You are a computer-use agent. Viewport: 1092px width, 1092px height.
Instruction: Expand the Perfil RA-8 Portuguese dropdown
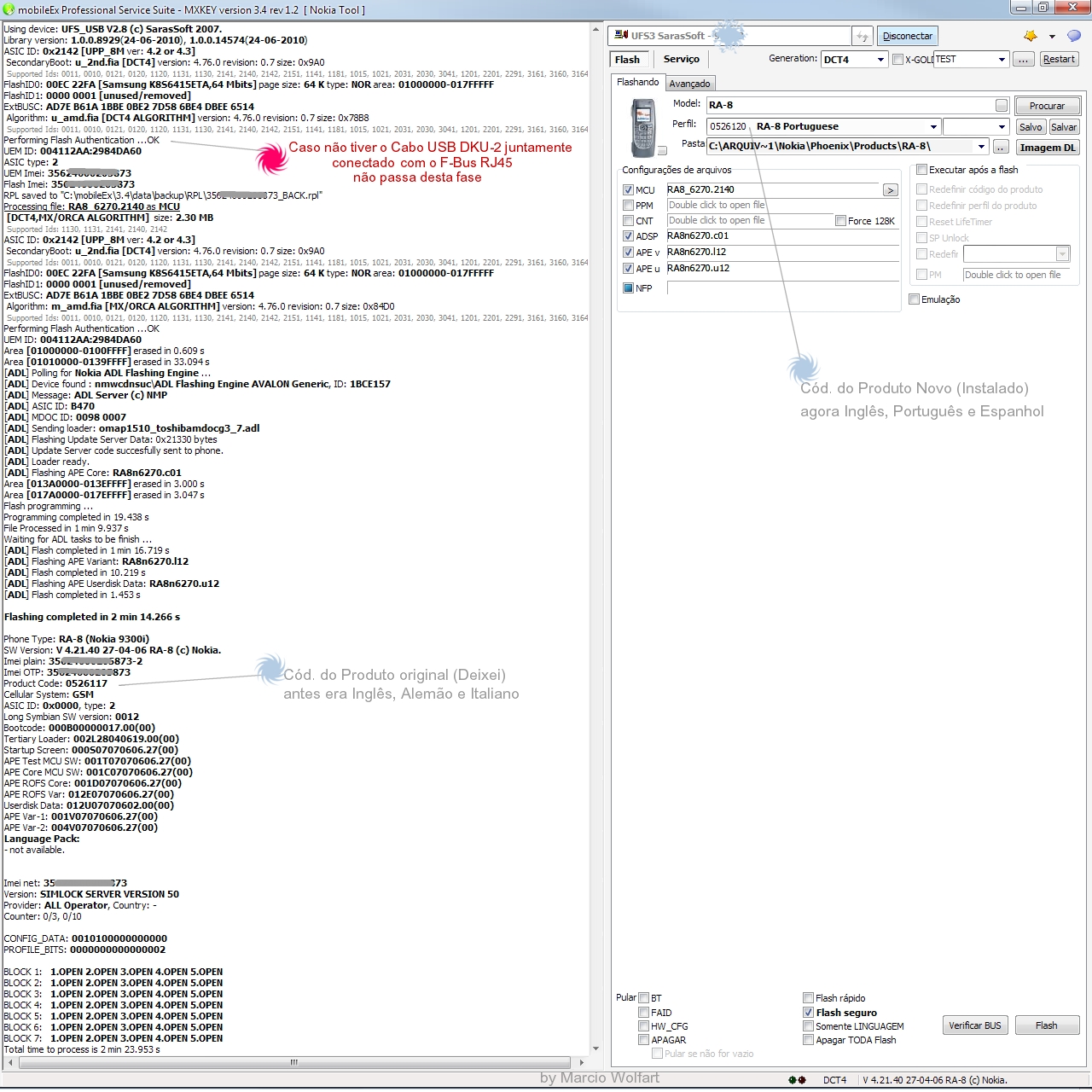pos(933,127)
